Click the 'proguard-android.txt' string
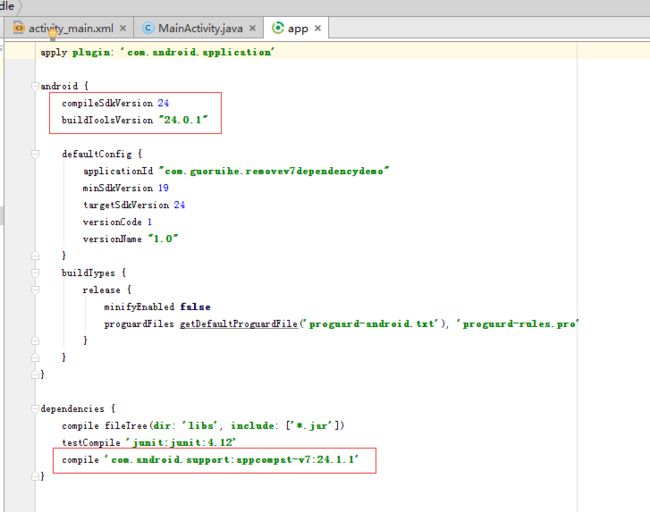Screen dimensions: 650x512 372,324
